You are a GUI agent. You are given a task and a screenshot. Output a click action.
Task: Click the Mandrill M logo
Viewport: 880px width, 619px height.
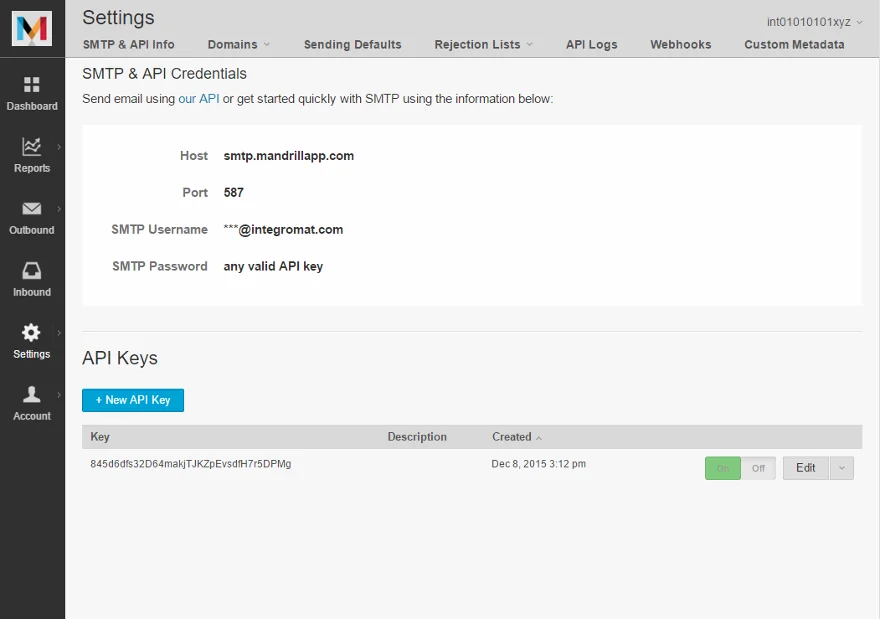(x=32, y=28)
